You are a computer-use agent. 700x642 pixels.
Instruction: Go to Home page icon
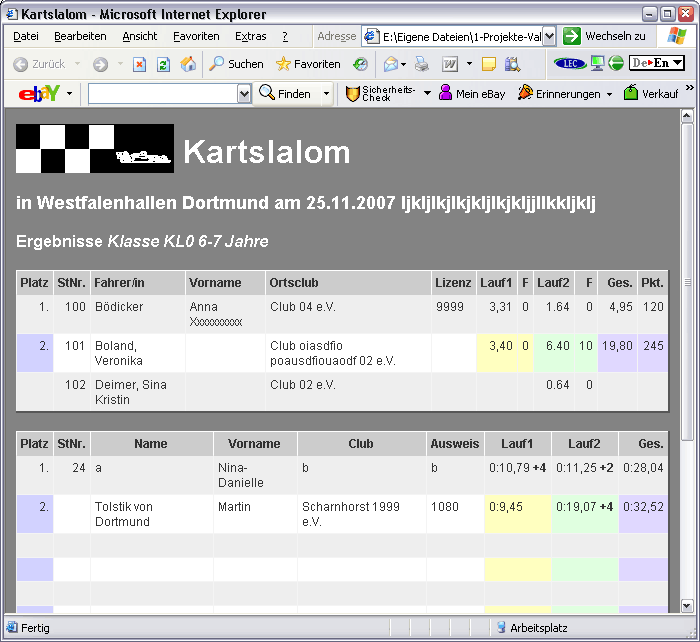(188, 65)
